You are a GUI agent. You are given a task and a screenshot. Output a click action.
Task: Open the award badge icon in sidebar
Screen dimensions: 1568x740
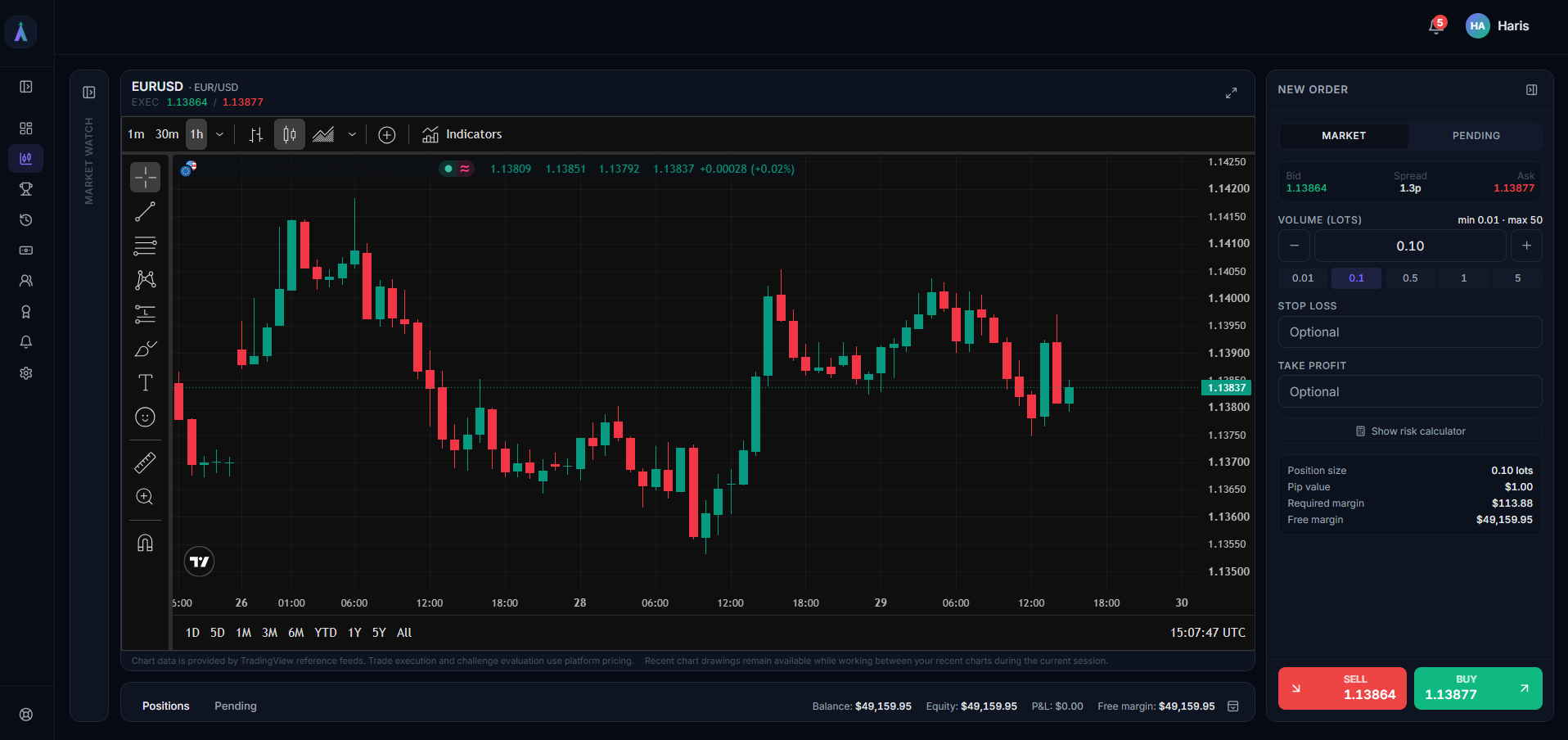coord(26,312)
